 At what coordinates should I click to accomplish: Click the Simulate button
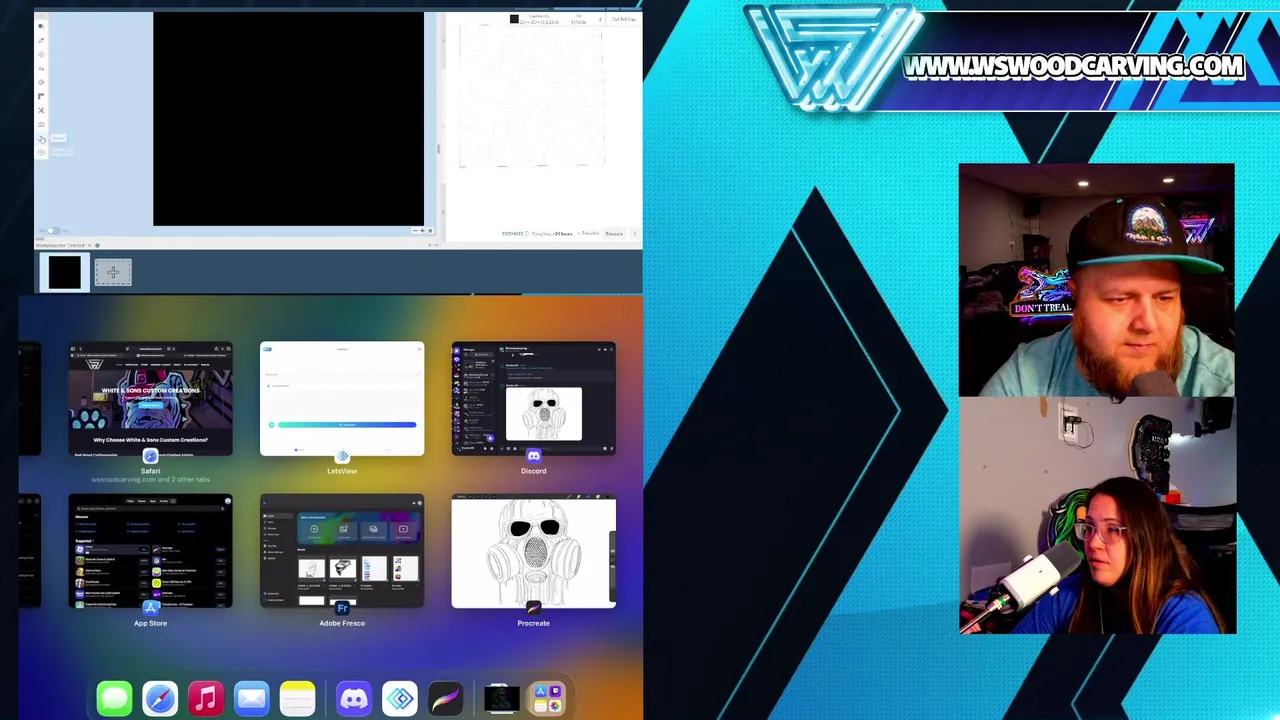614,234
